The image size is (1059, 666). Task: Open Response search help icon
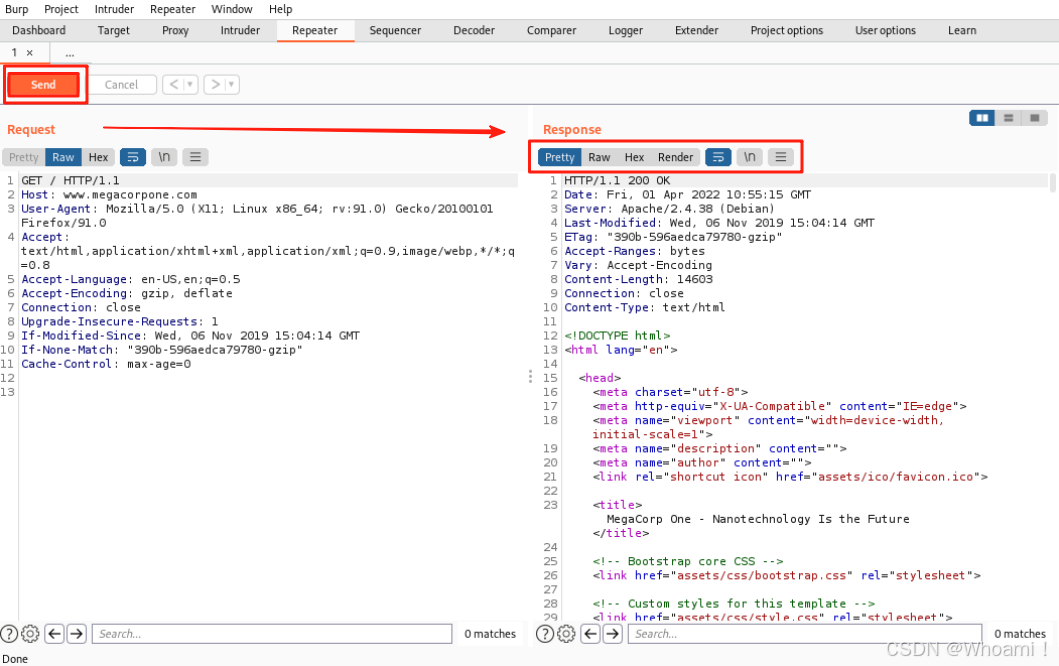pyautogui.click(x=544, y=634)
